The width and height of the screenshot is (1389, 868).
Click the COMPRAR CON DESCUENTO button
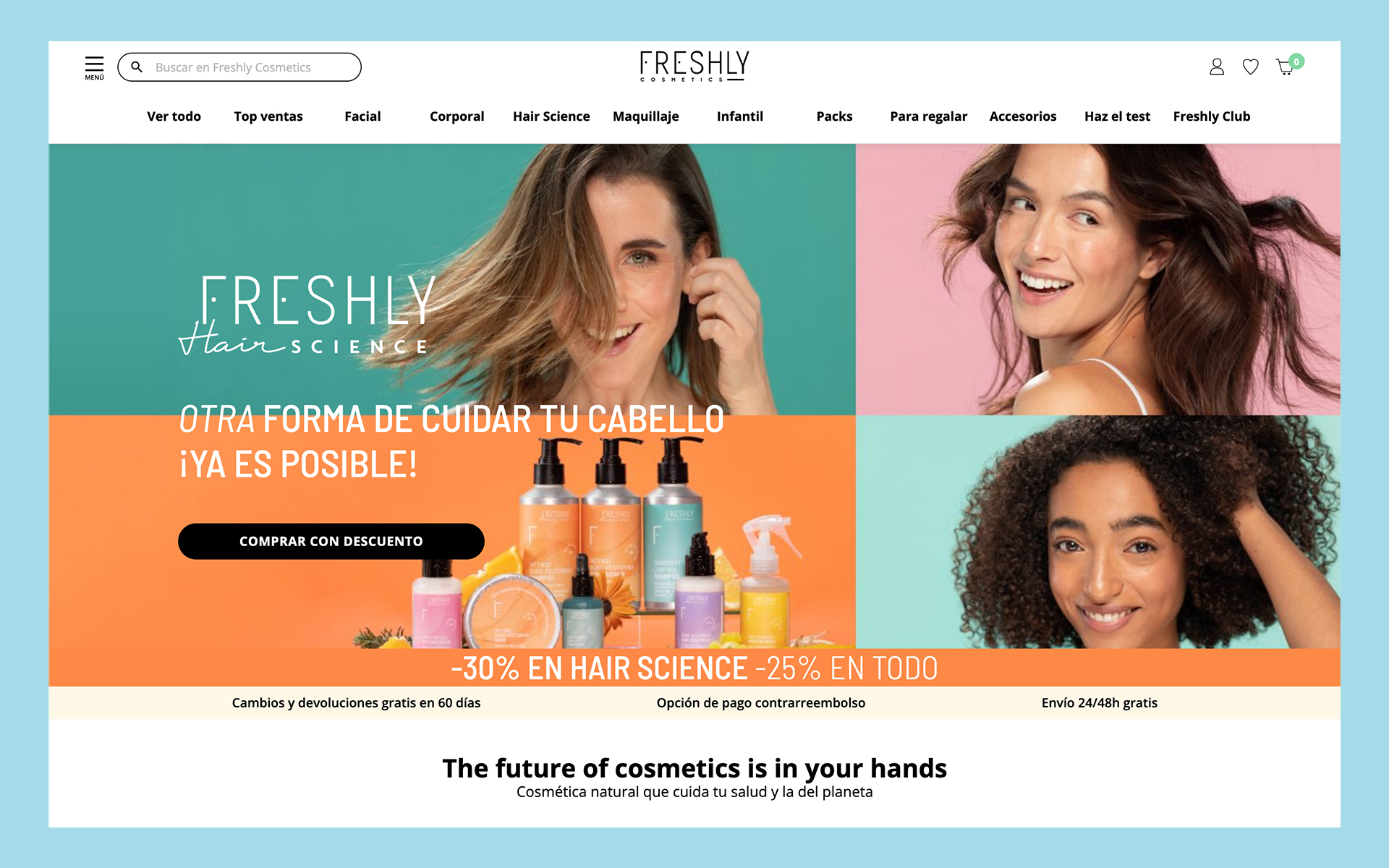click(331, 541)
